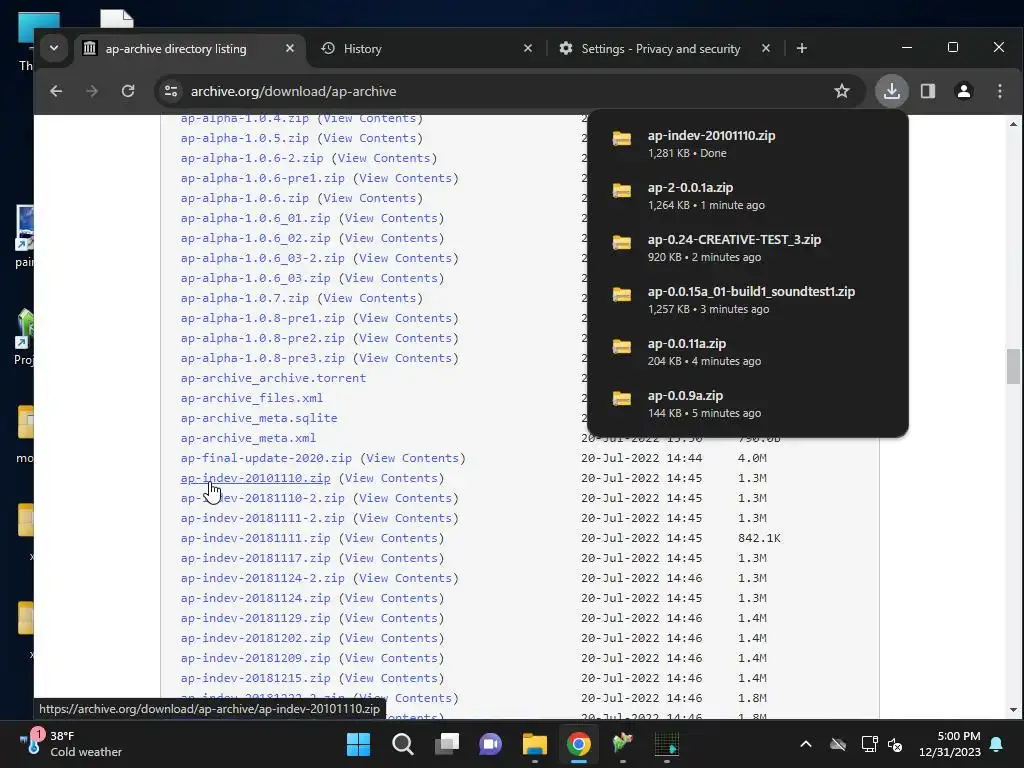1024x768 pixels.
Task: Open ap-0.0.9a.zip download entry
Action: 748,404
